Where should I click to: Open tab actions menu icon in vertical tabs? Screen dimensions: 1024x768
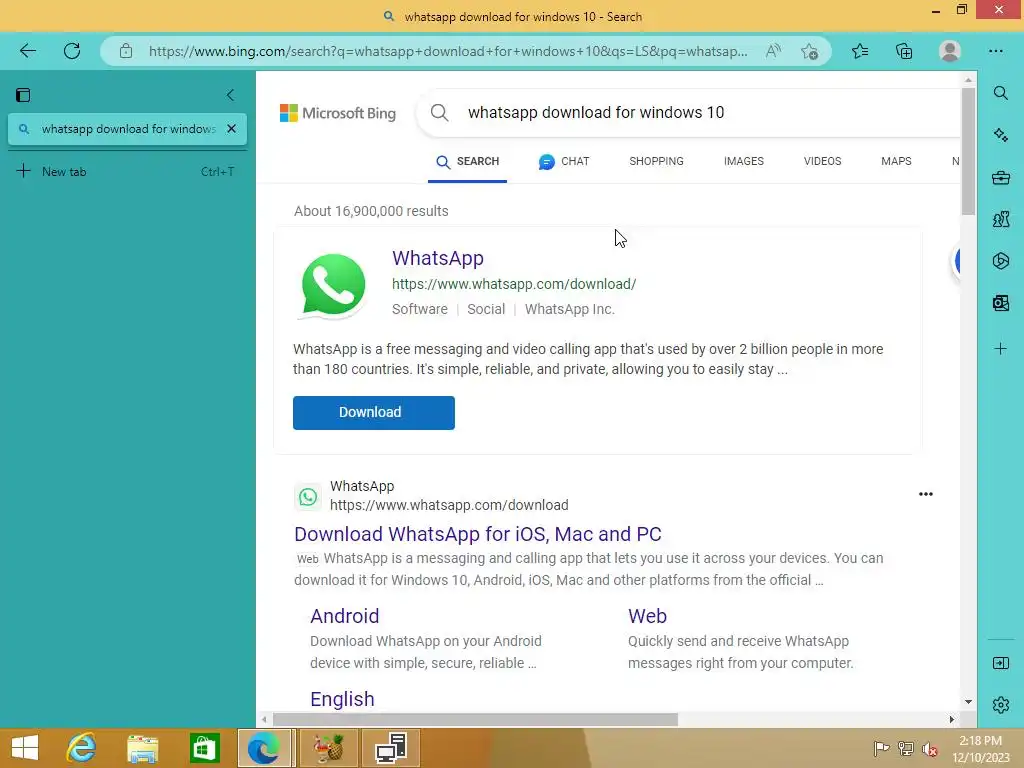point(23,95)
